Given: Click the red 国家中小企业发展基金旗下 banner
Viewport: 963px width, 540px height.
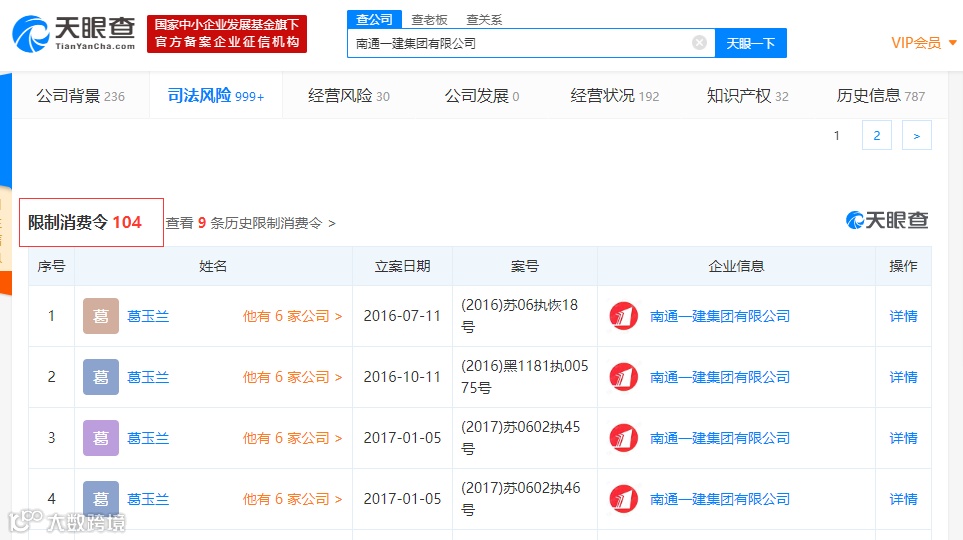Looking at the screenshot, I should [x=227, y=34].
